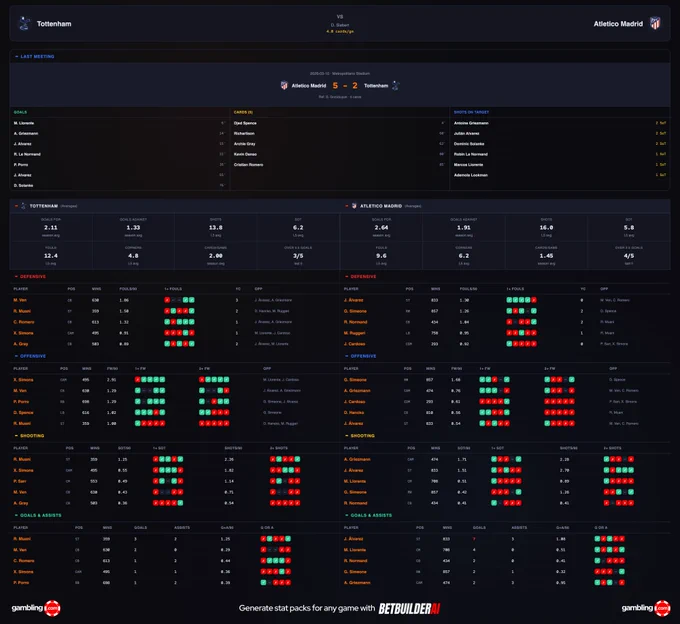Click Tottenham crest beside the 5-2 score

click(396, 85)
